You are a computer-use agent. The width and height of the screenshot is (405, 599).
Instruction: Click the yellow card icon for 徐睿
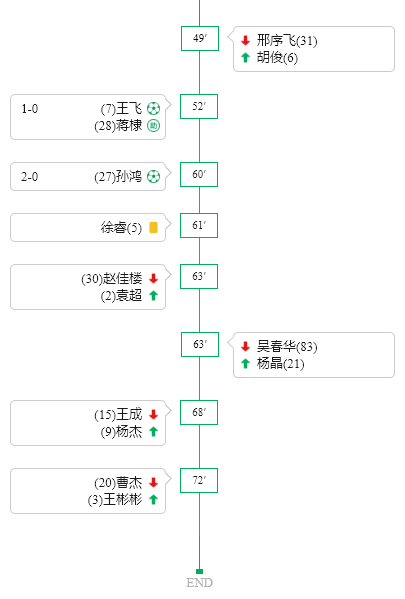click(x=154, y=227)
